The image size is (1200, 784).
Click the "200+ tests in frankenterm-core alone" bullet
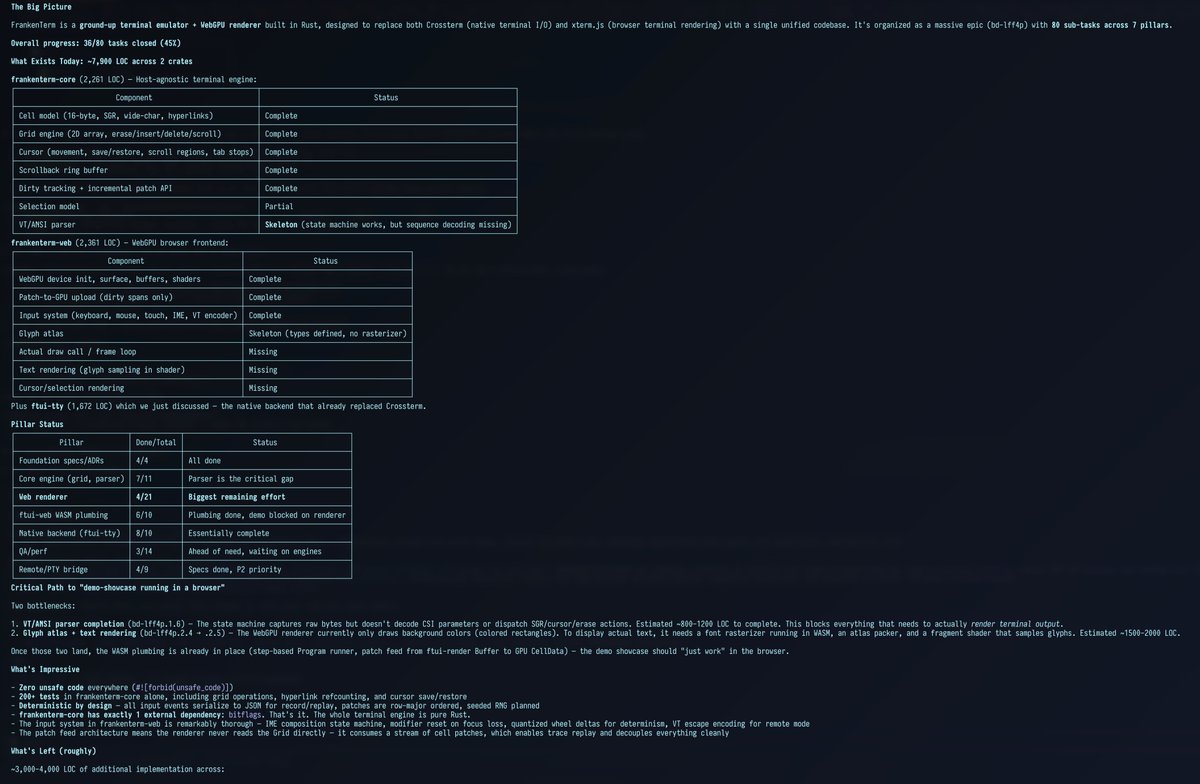point(240,696)
